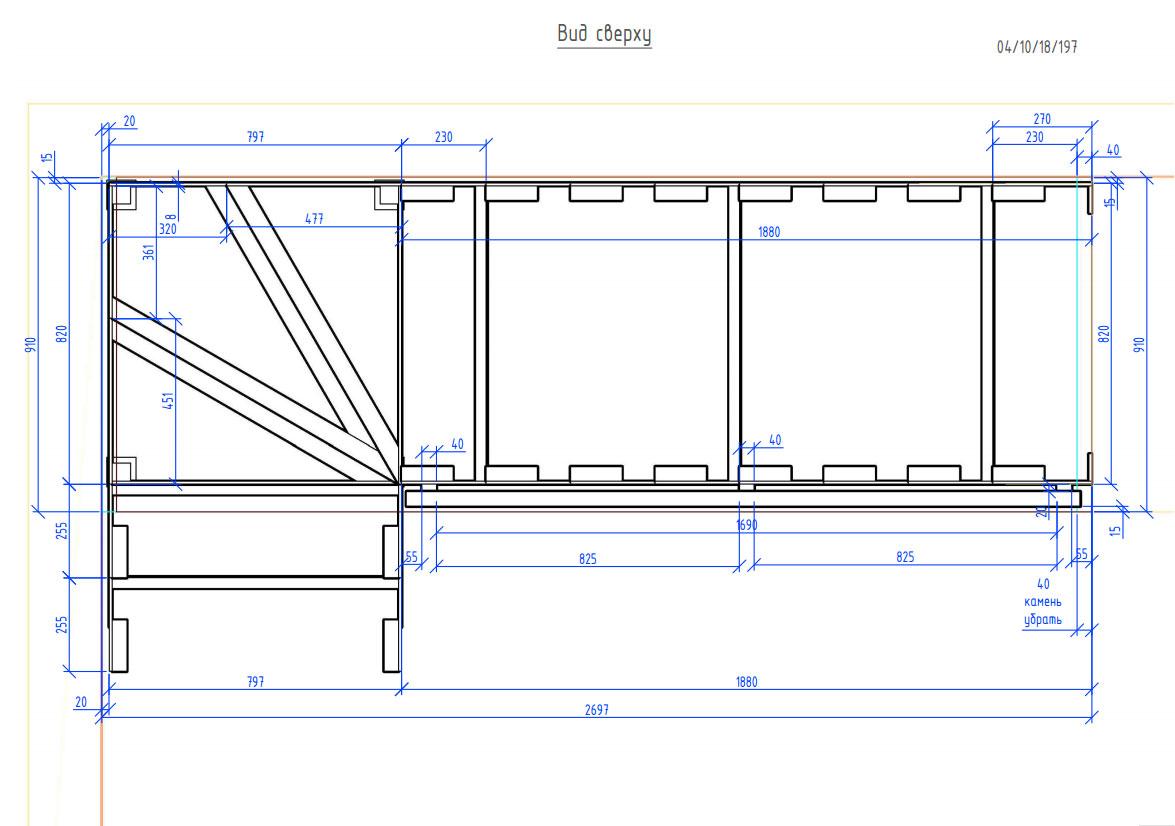This screenshot has height=826, width=1175.
Task: Click the "230" dimension next to the top "797"
Action: tap(444, 137)
